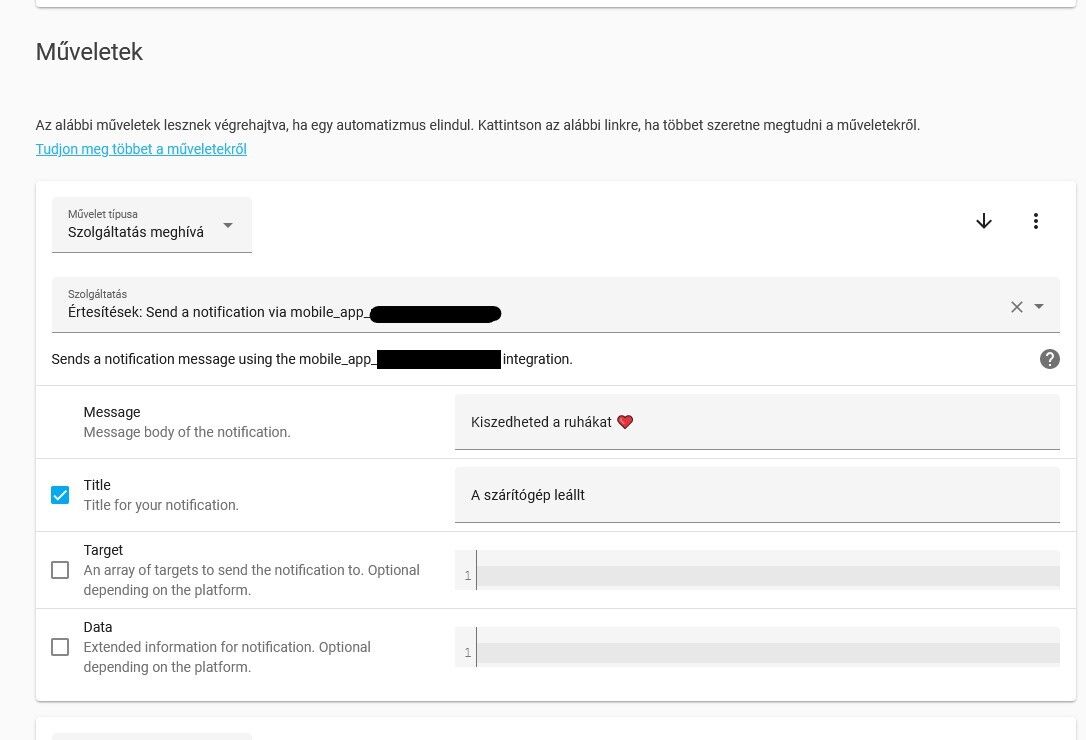
Task: Select the 'Message' label
Action: (112, 412)
